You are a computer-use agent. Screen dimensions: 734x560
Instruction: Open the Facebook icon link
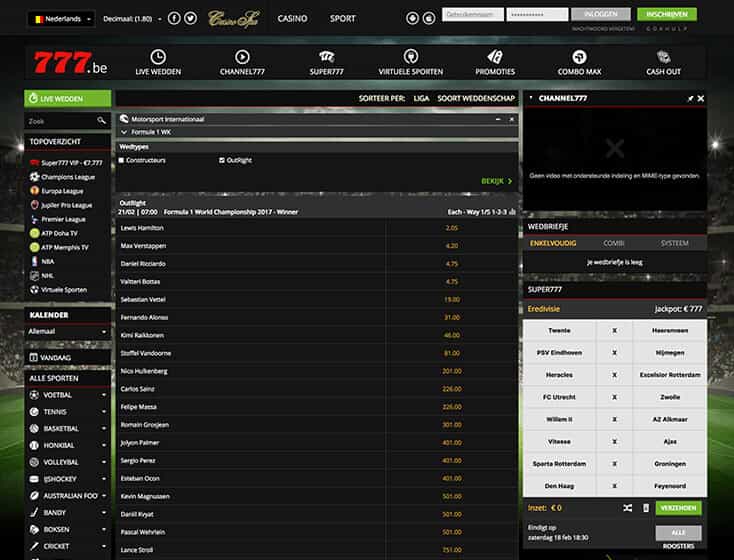point(174,18)
